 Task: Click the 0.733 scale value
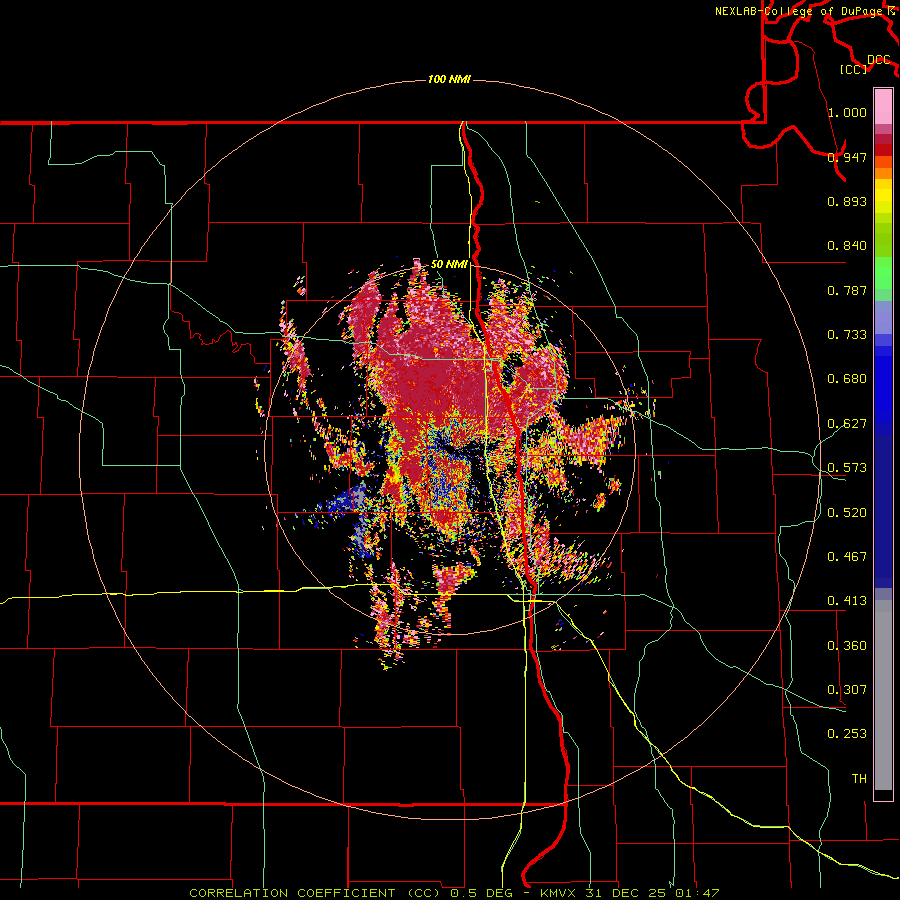tap(847, 335)
